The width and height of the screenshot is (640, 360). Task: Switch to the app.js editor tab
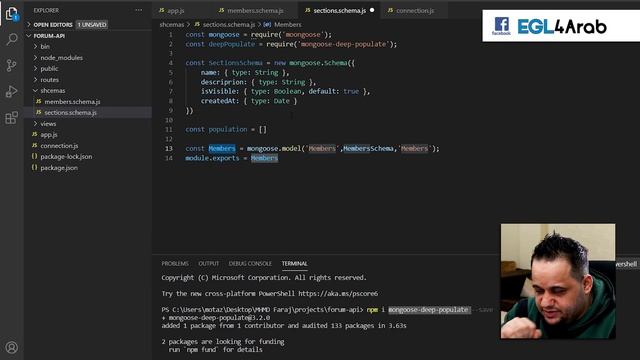[176, 11]
